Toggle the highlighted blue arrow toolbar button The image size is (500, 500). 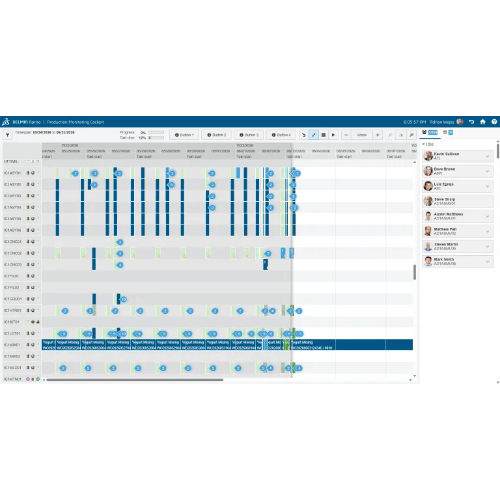coord(313,135)
